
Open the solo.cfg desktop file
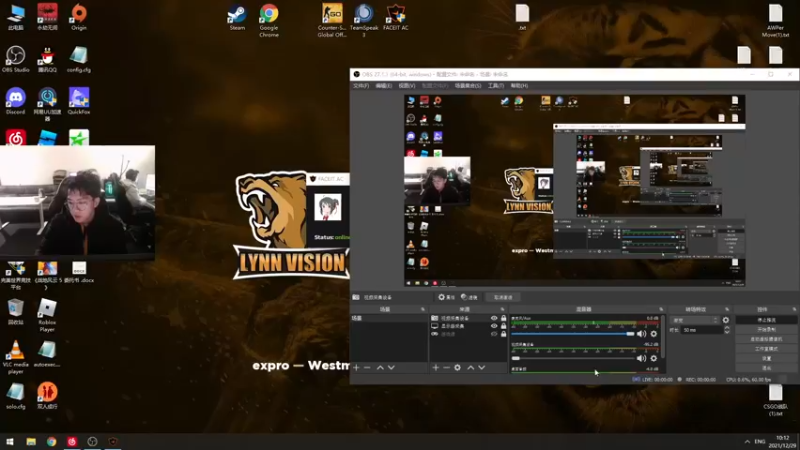[x=15, y=396]
